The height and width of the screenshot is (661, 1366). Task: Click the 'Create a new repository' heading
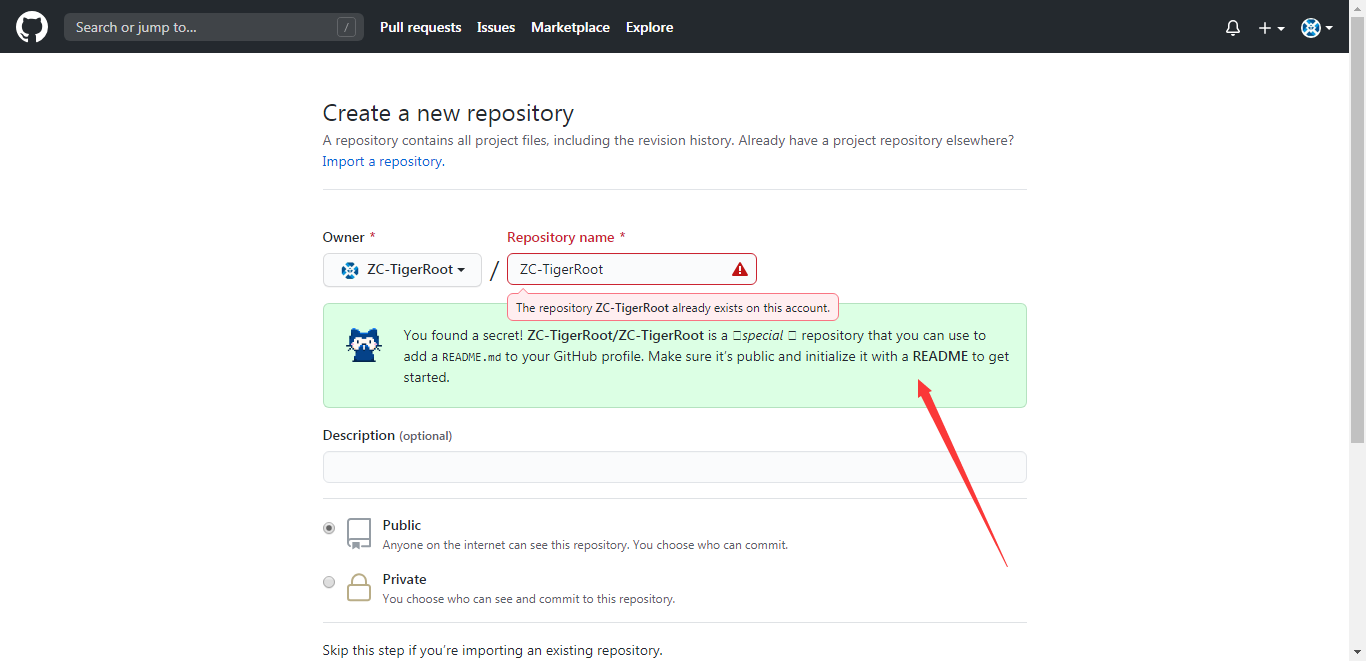448,113
